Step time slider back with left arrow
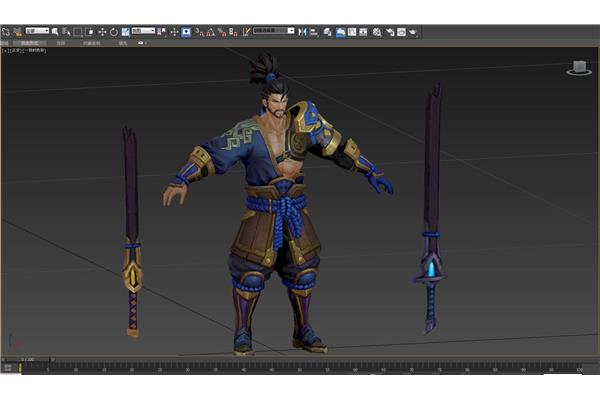600x400 pixels. click(3, 359)
